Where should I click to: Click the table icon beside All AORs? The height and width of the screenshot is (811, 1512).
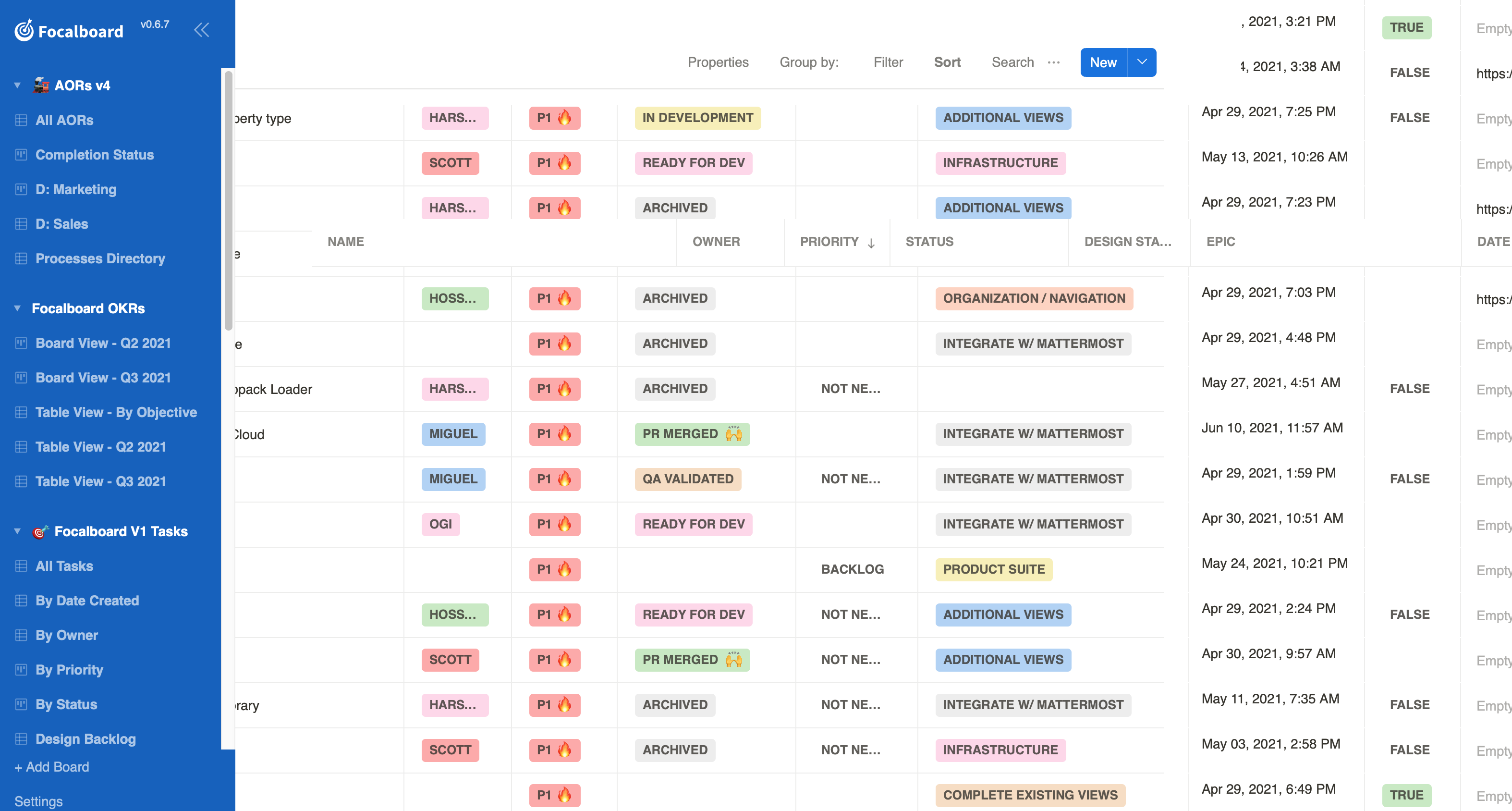(x=21, y=121)
